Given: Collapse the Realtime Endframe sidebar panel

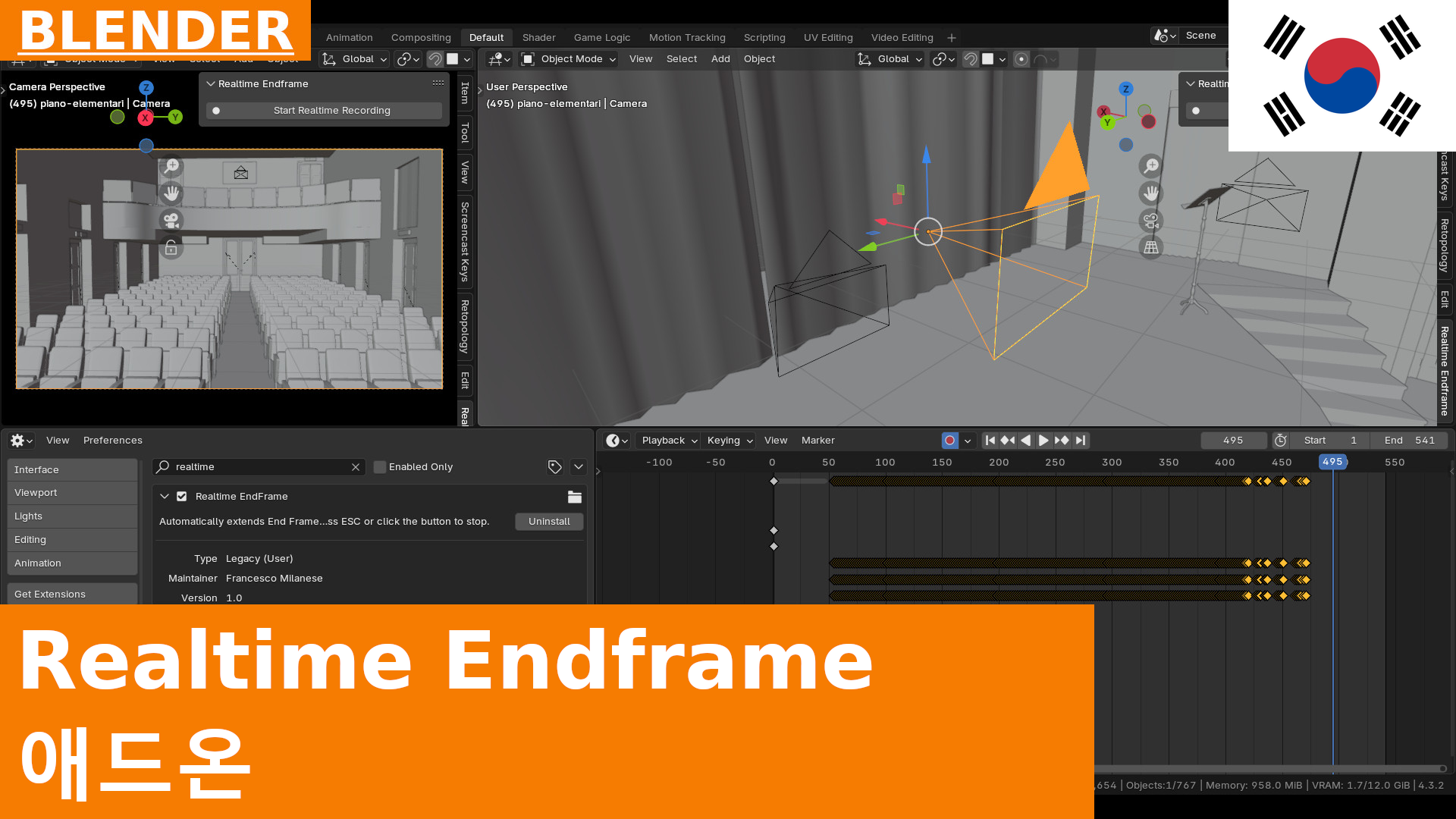Looking at the screenshot, I should tap(211, 84).
